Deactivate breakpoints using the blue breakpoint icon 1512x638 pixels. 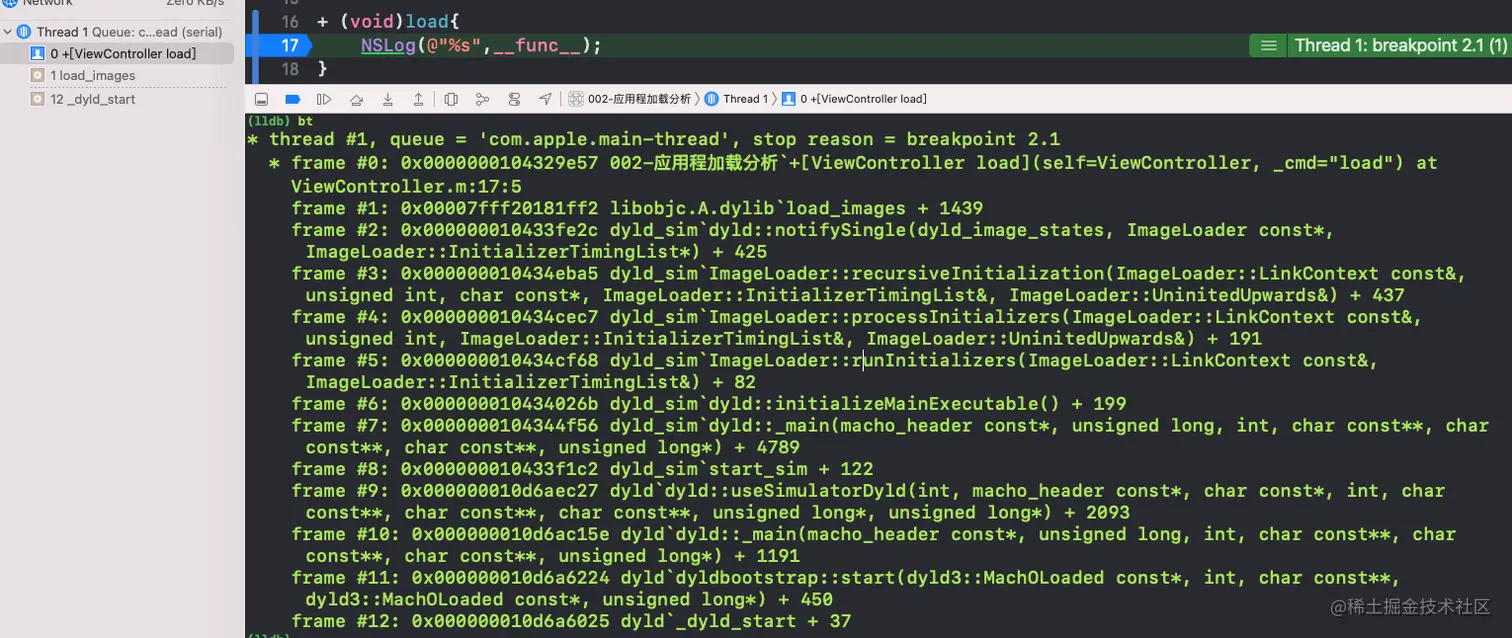[292, 99]
